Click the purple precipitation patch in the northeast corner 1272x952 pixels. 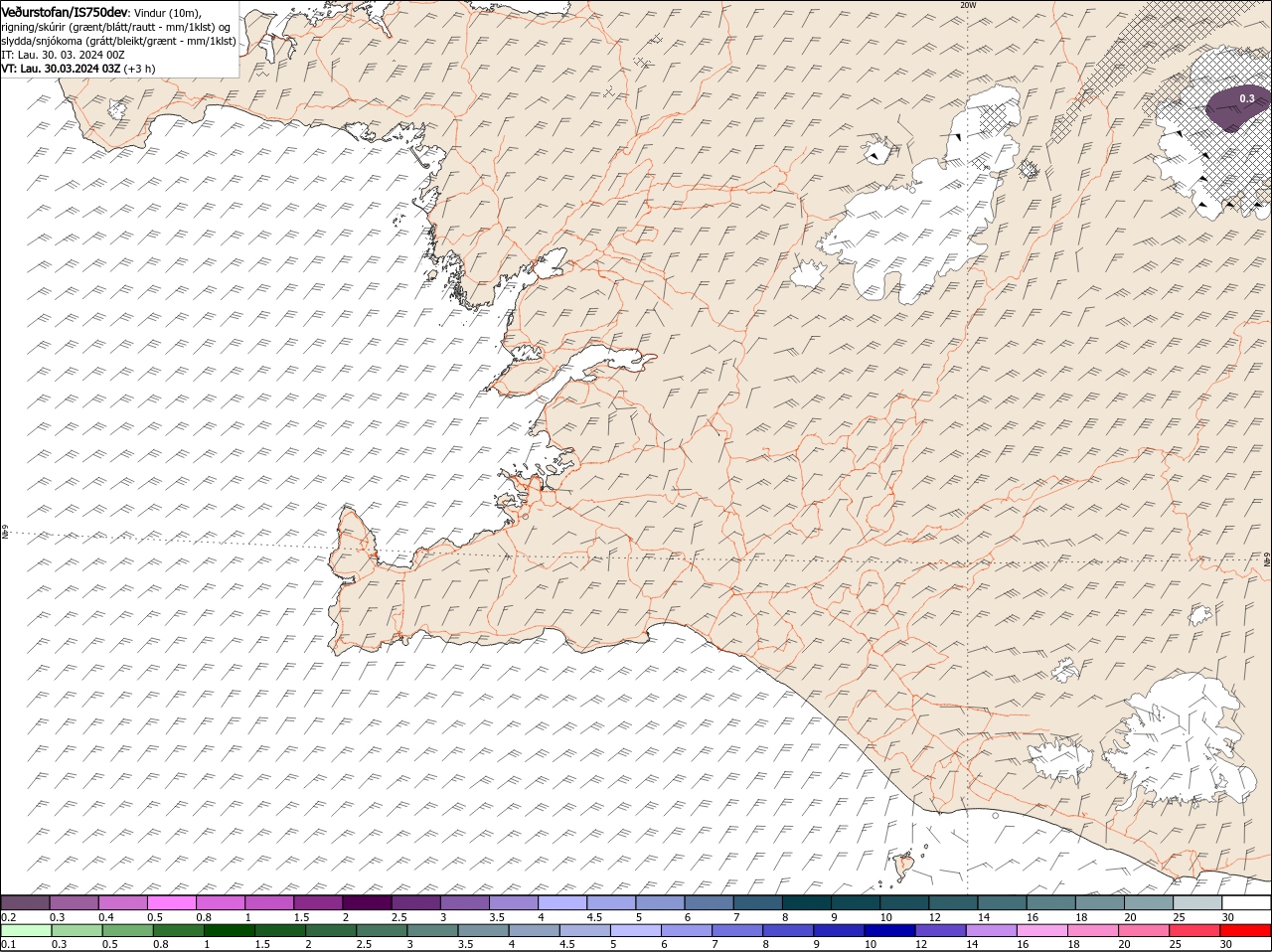1237,108
